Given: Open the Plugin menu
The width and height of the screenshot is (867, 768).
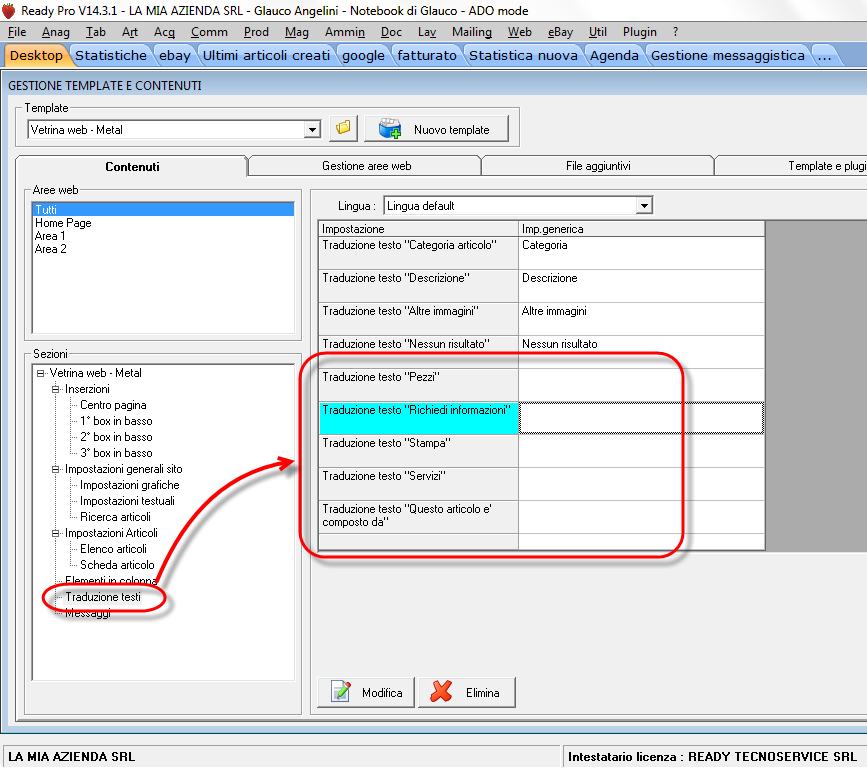Looking at the screenshot, I should coord(640,32).
